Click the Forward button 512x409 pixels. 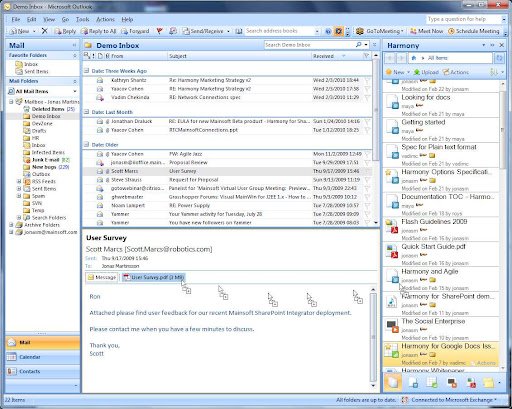(135, 31)
